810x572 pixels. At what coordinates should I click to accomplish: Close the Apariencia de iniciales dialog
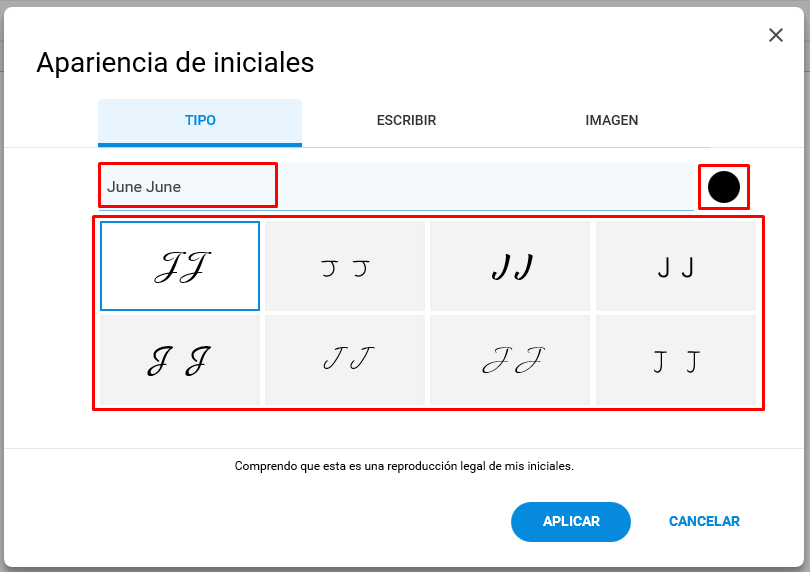point(775,35)
